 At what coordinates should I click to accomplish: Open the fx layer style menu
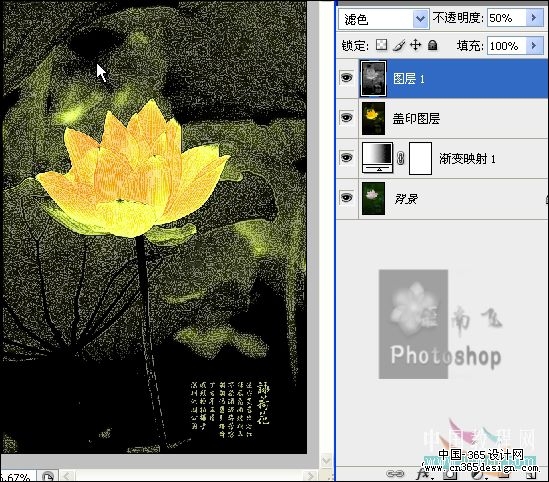tap(423, 474)
